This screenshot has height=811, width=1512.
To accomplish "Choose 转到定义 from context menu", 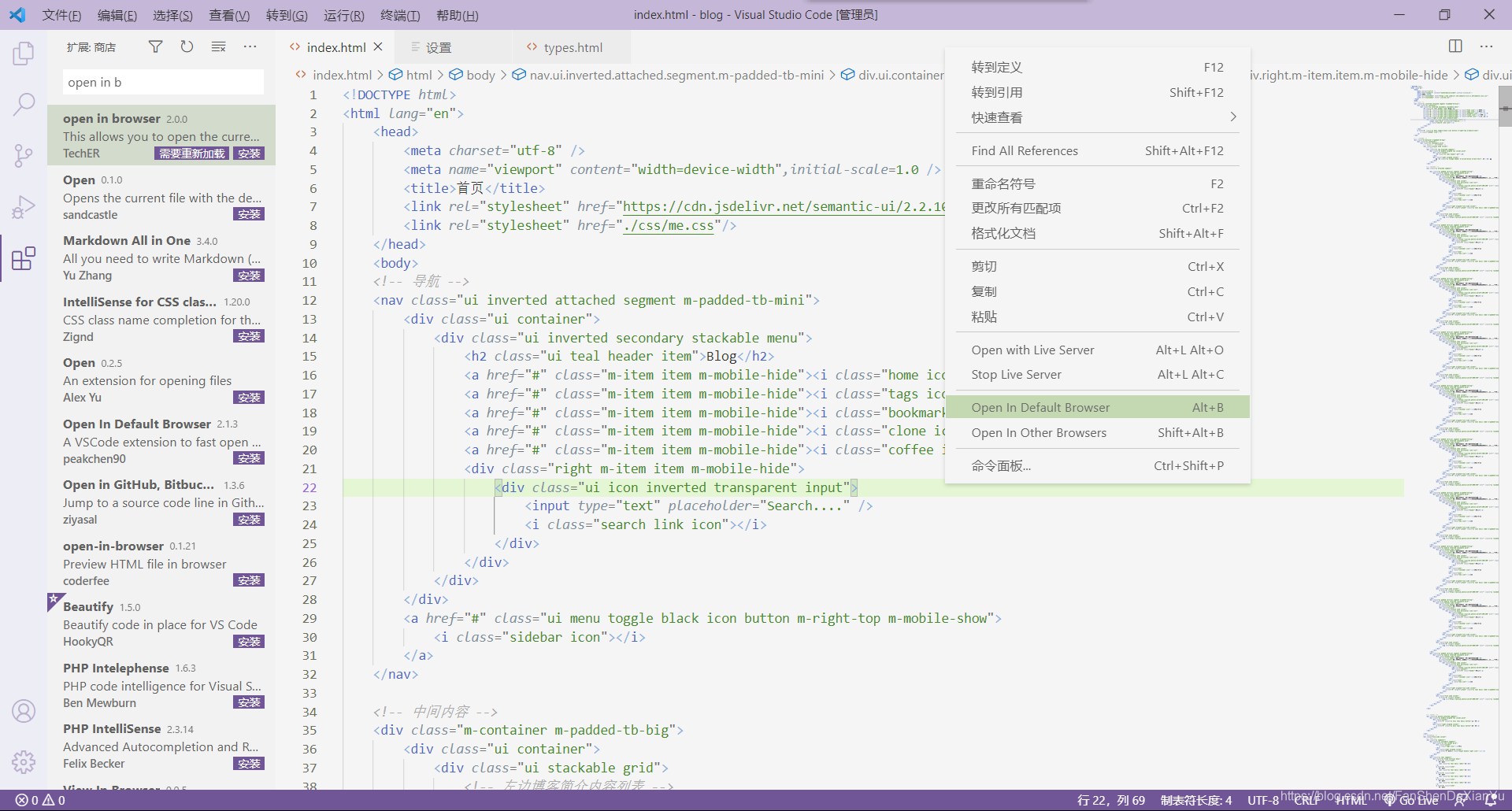I will (x=1097, y=68).
